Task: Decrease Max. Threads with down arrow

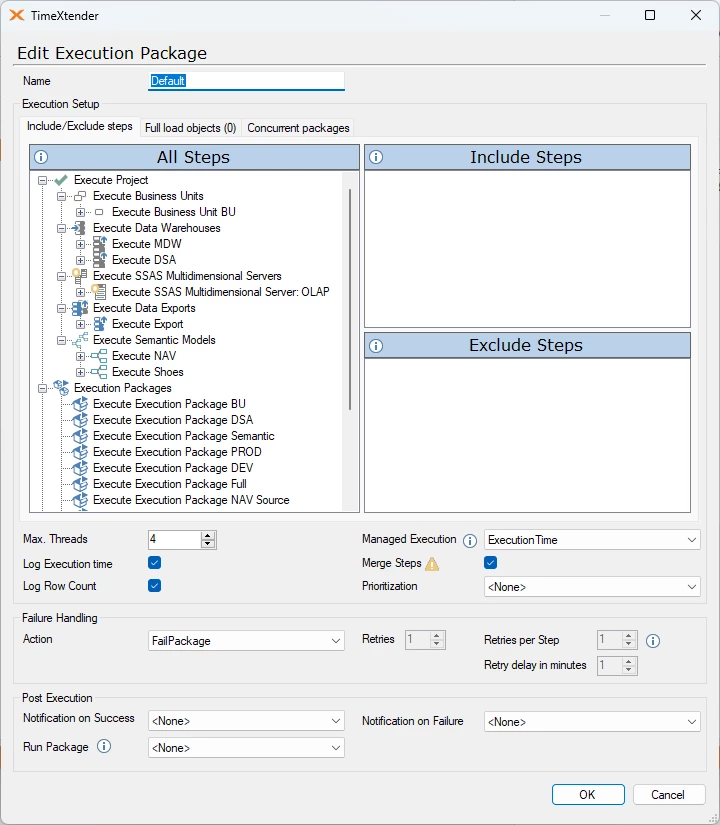Action: click(x=208, y=544)
